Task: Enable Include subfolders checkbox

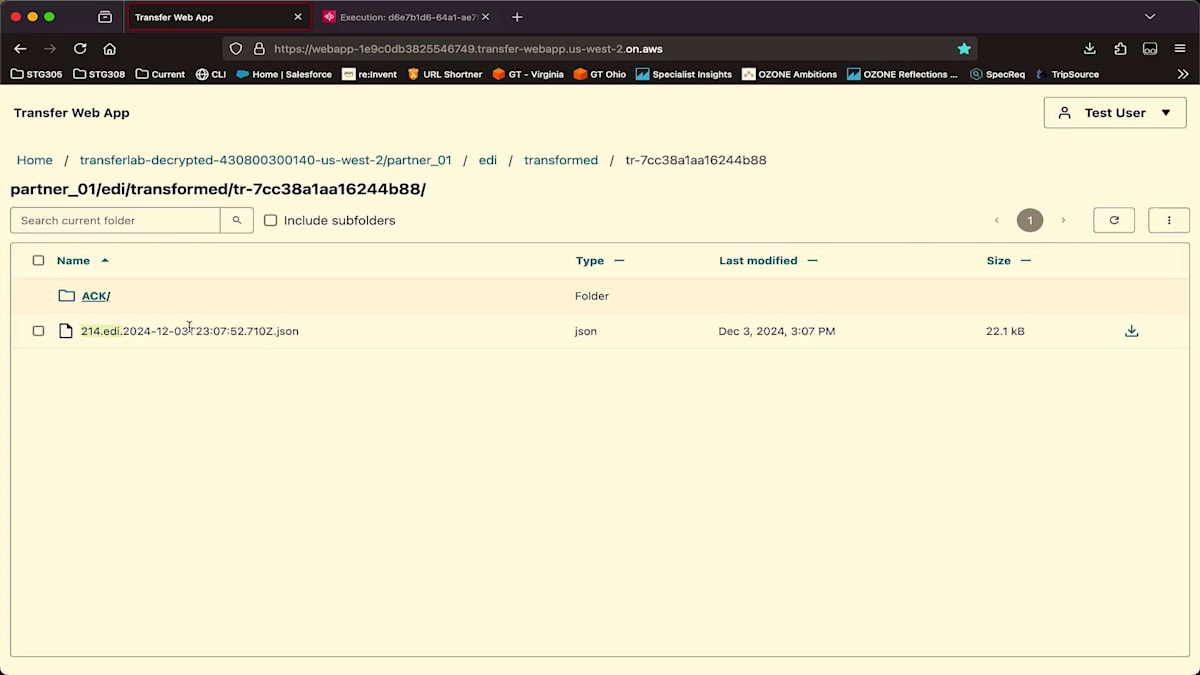Action: pos(270,220)
